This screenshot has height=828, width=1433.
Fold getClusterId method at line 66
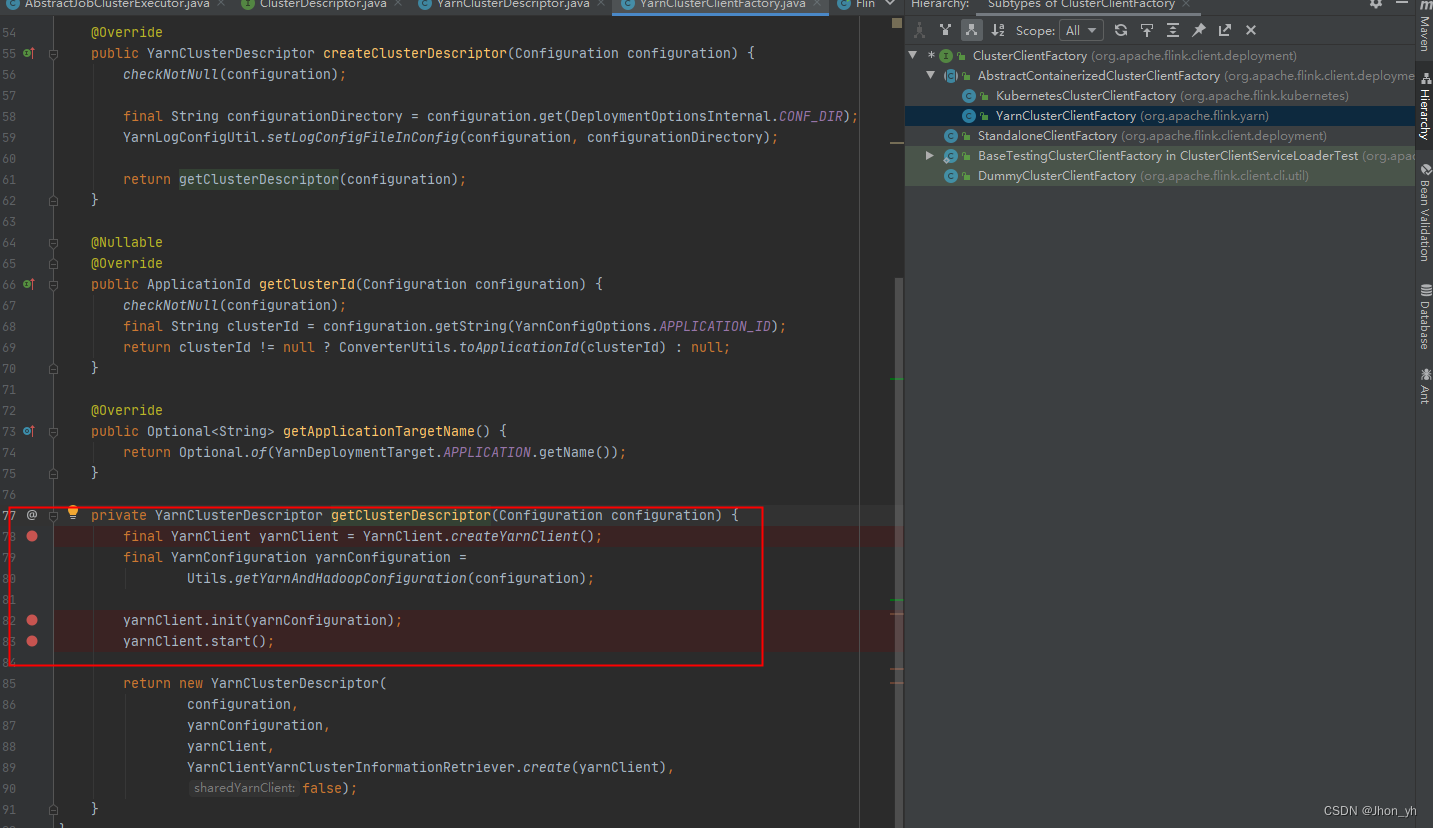(x=54, y=284)
